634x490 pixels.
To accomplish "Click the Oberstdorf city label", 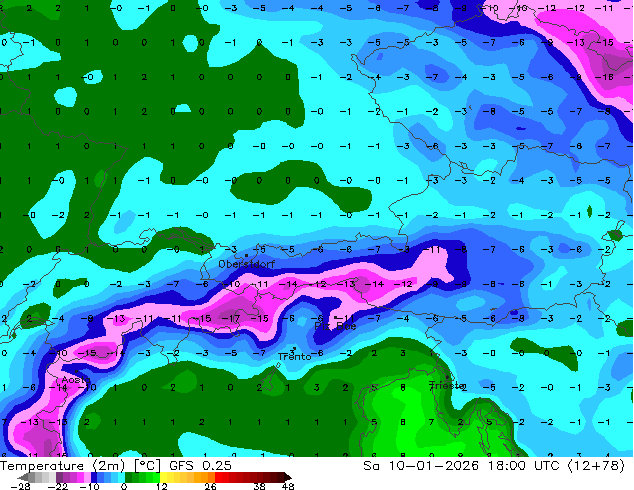I will [246, 264].
